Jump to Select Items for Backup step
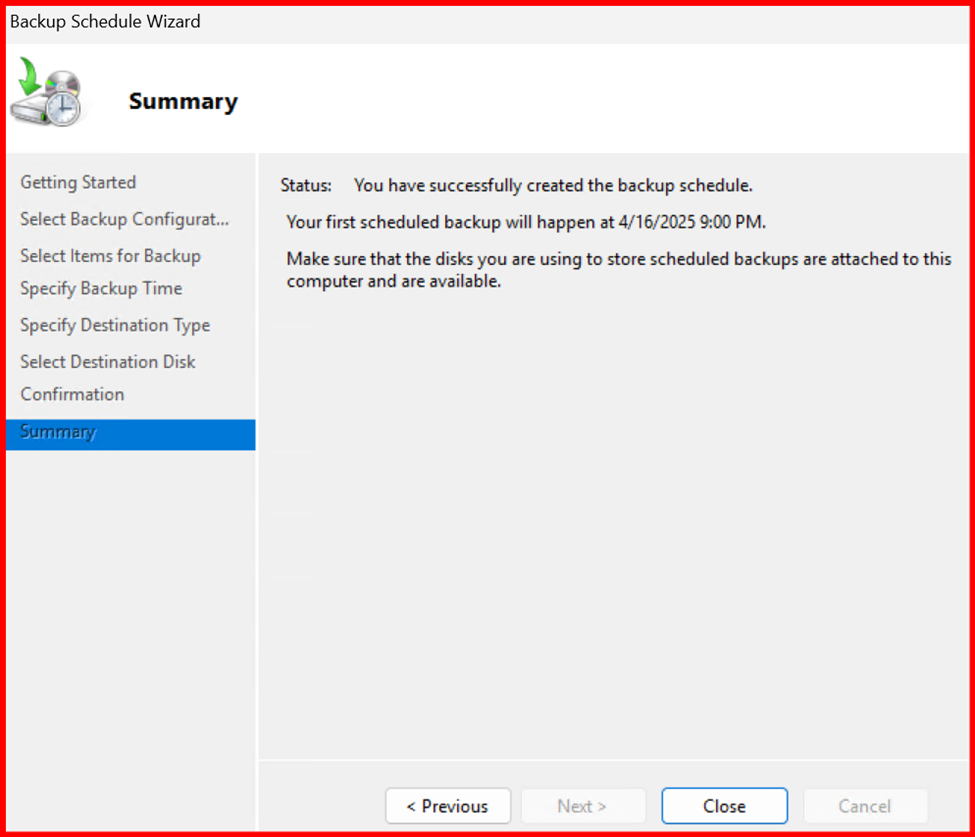 tap(110, 256)
